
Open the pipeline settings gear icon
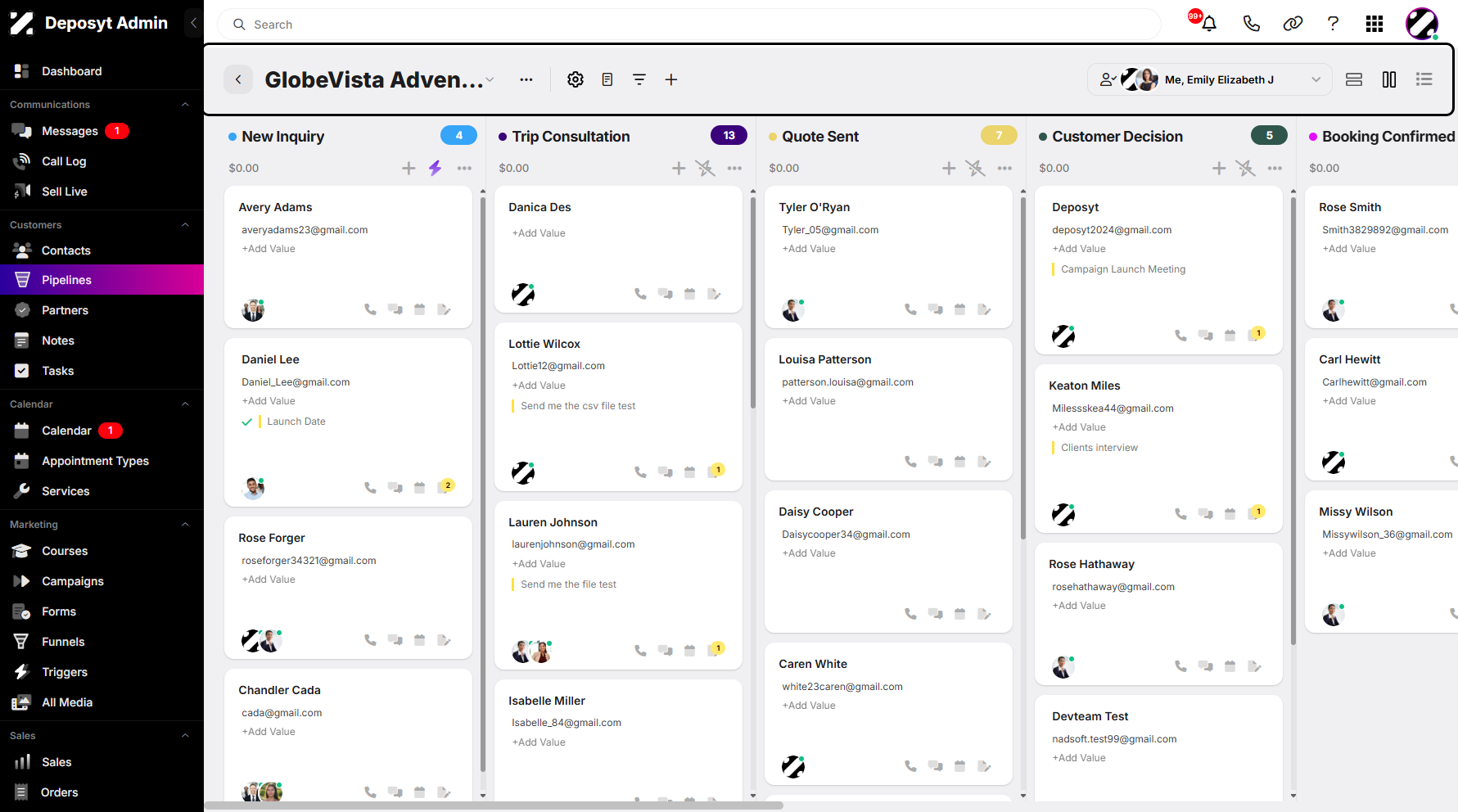576,79
